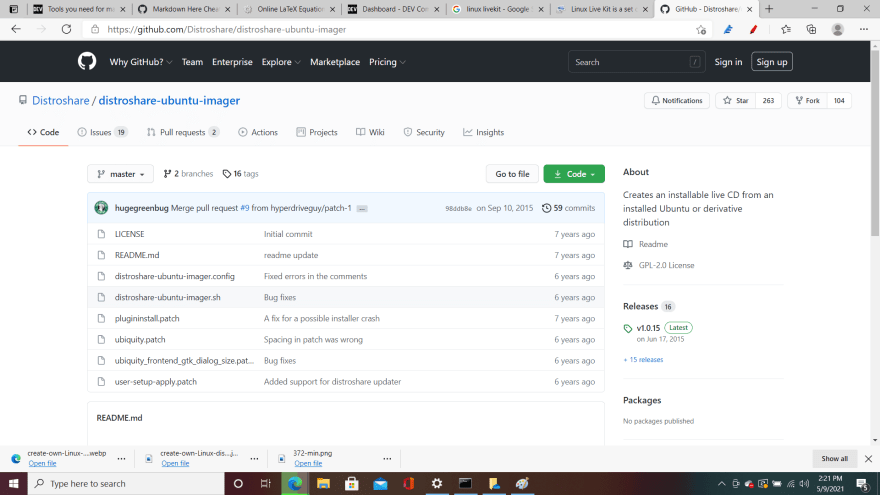The image size is (880, 495).
Task: Reload the page with refresh icon
Action: pyautogui.click(x=66, y=29)
